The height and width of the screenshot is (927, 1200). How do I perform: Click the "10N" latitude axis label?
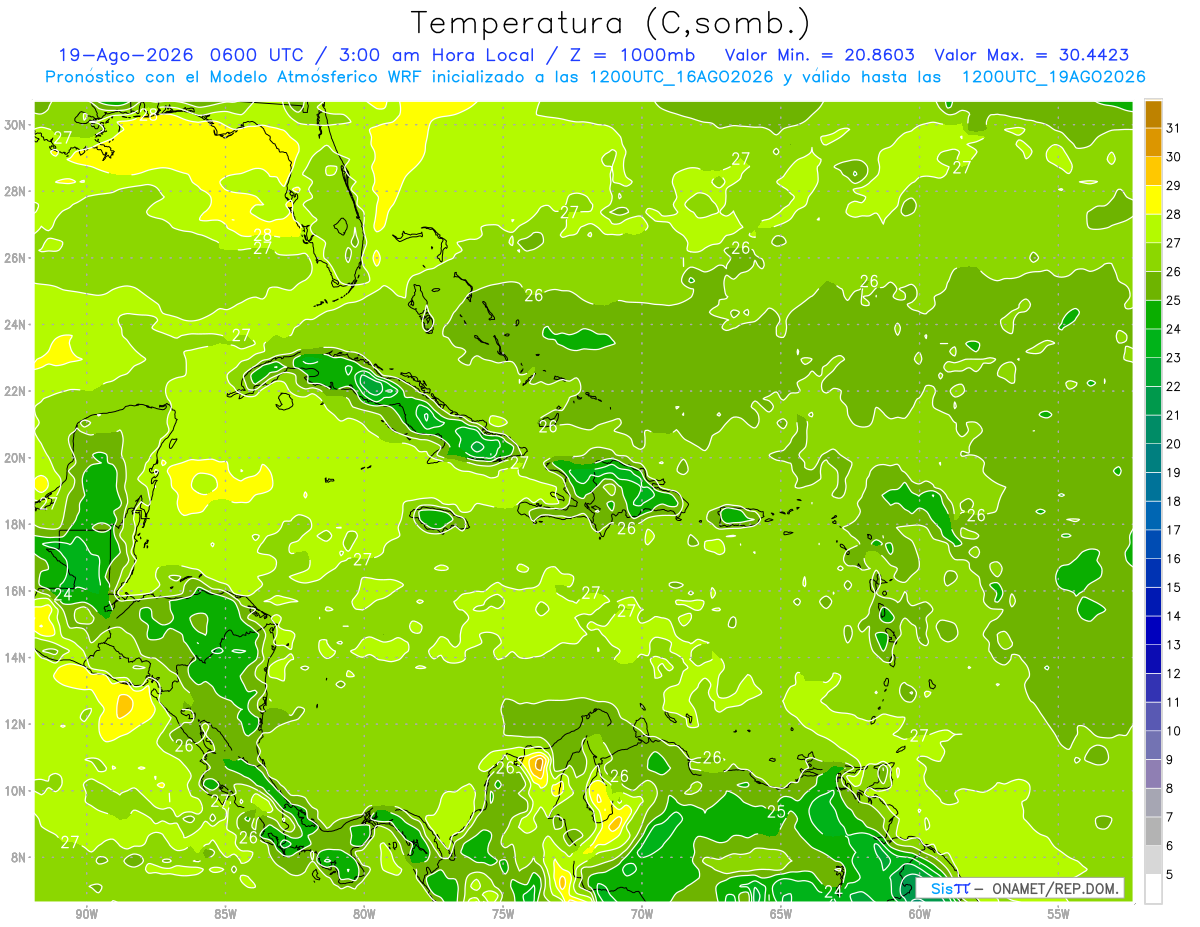coord(16,791)
